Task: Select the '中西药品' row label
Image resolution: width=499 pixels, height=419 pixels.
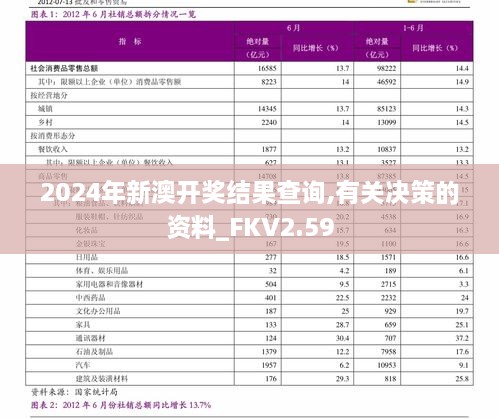Action: [x=90, y=298]
